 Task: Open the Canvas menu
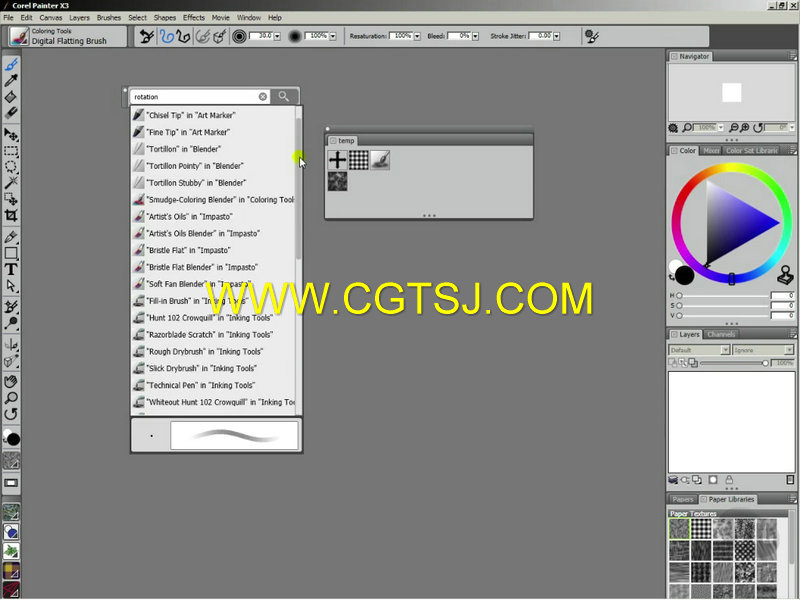point(51,17)
